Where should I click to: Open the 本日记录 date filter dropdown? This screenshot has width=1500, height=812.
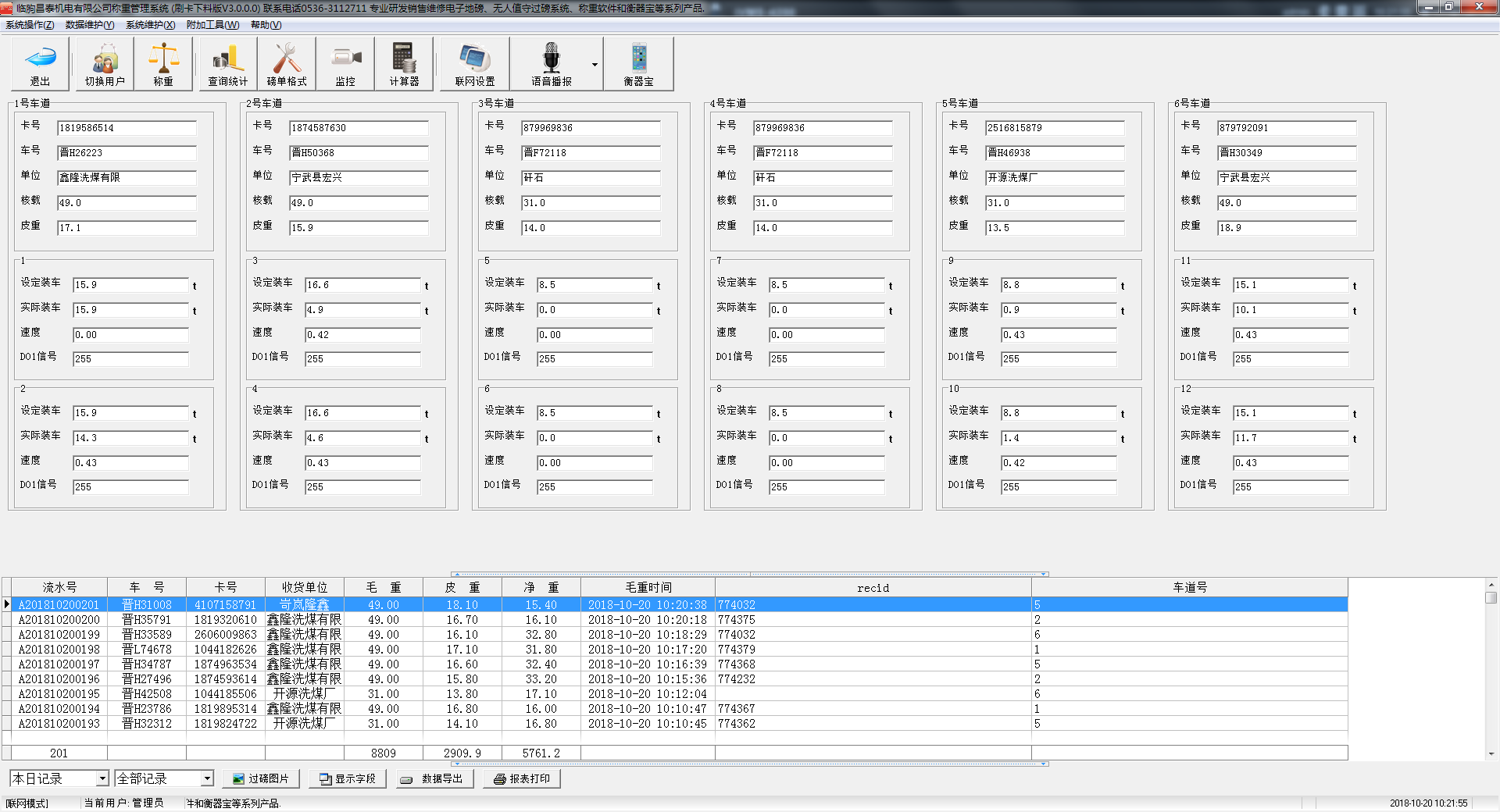[x=102, y=778]
